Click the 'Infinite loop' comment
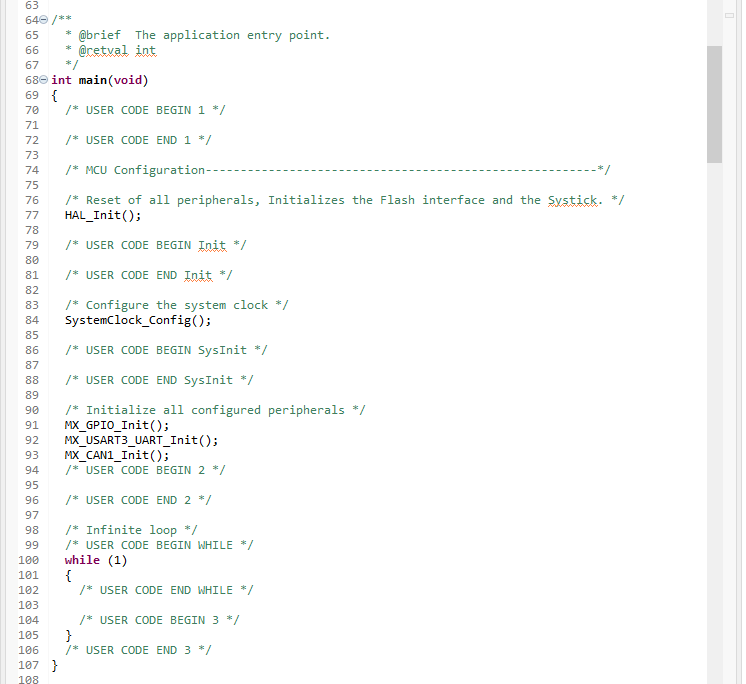Image resolution: width=746 pixels, height=684 pixels. (x=131, y=530)
